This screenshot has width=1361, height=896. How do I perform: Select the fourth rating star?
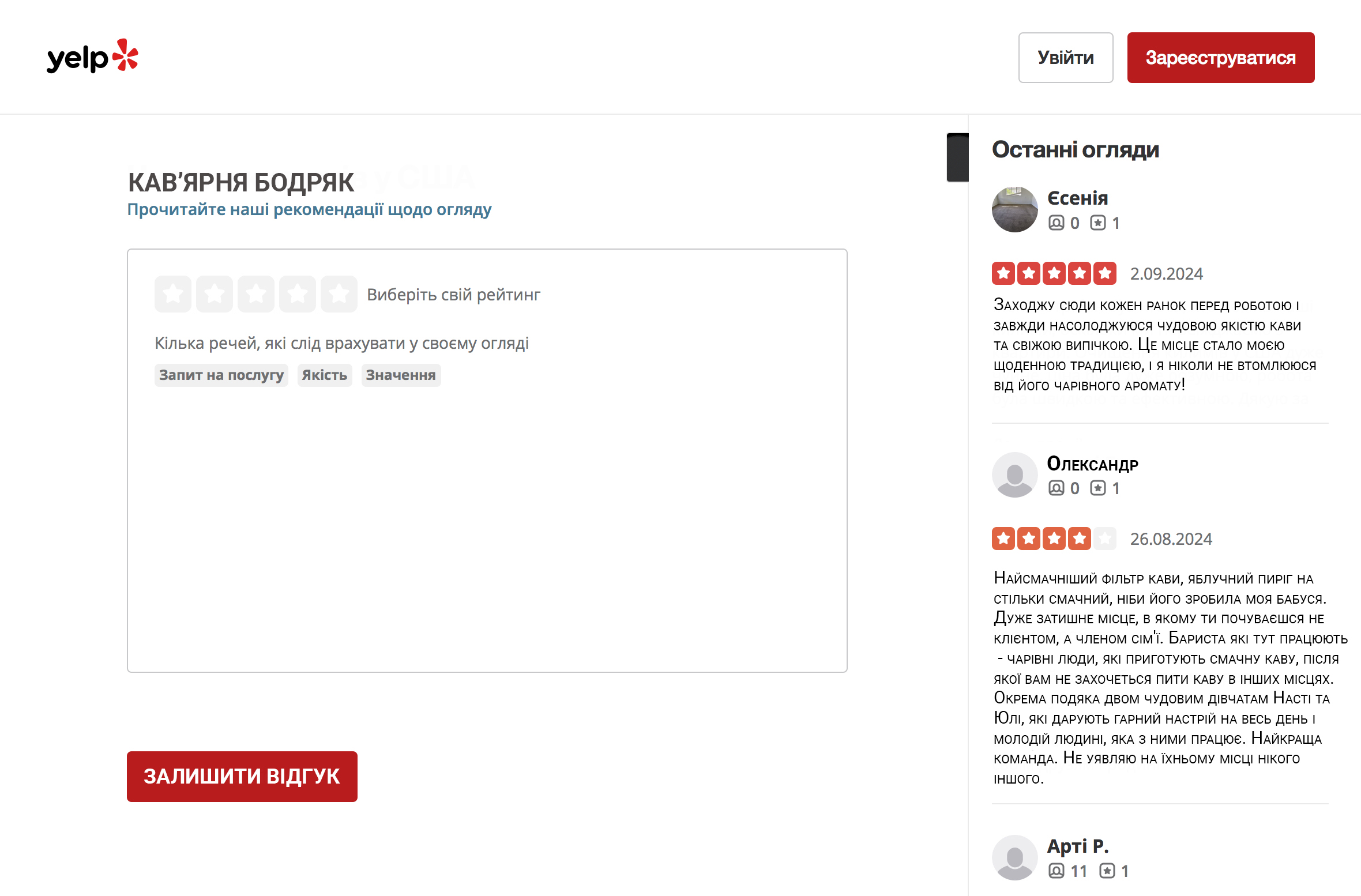(x=298, y=294)
